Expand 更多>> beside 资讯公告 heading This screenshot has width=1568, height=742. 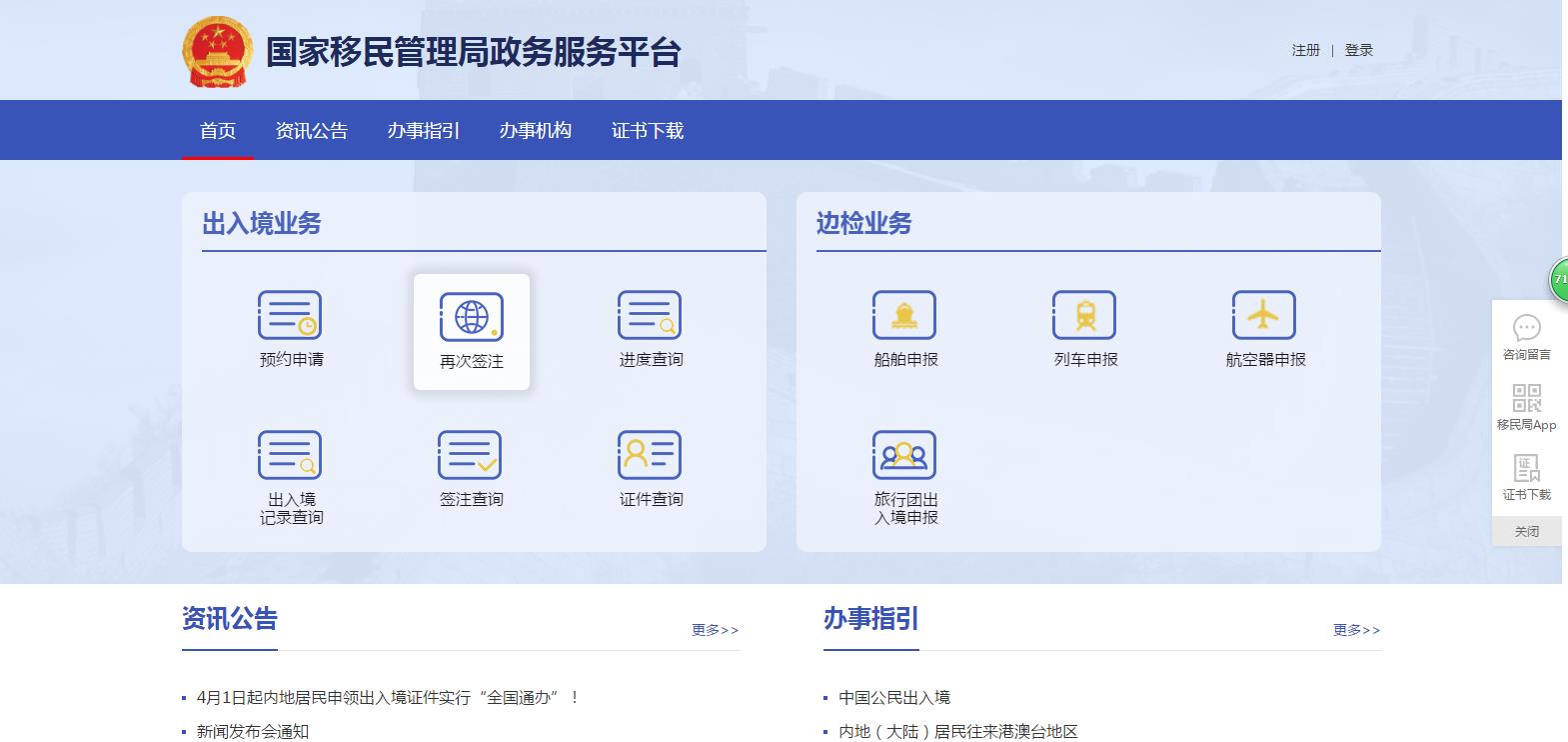pos(715,630)
